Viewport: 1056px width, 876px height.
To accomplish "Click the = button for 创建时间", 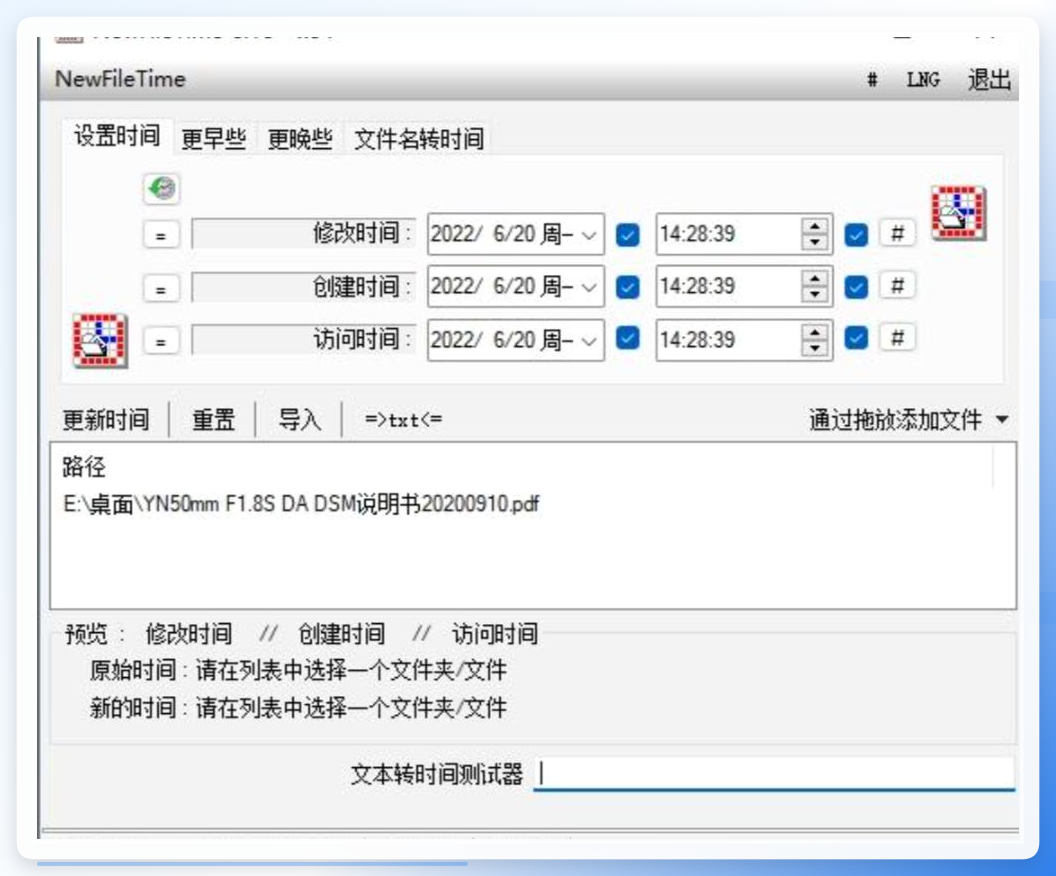I will click(161, 289).
